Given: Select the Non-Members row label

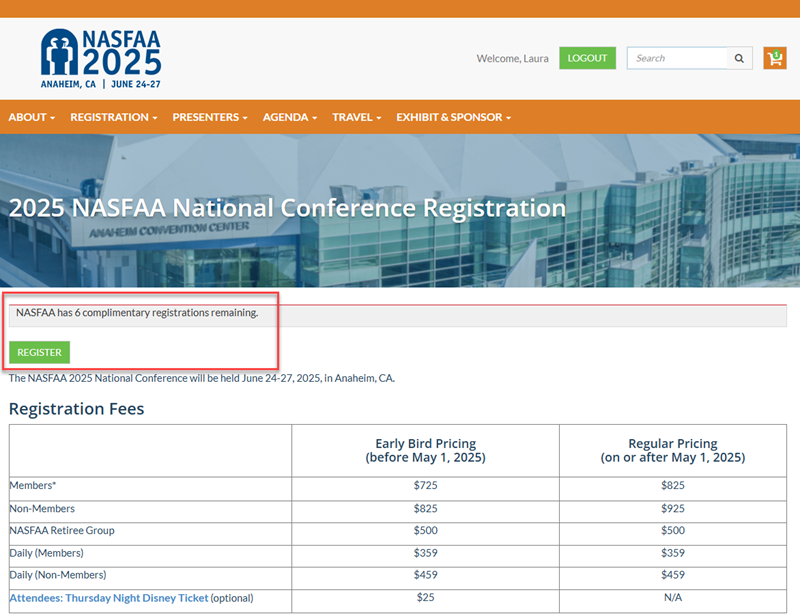Looking at the screenshot, I should click(x=42, y=508).
